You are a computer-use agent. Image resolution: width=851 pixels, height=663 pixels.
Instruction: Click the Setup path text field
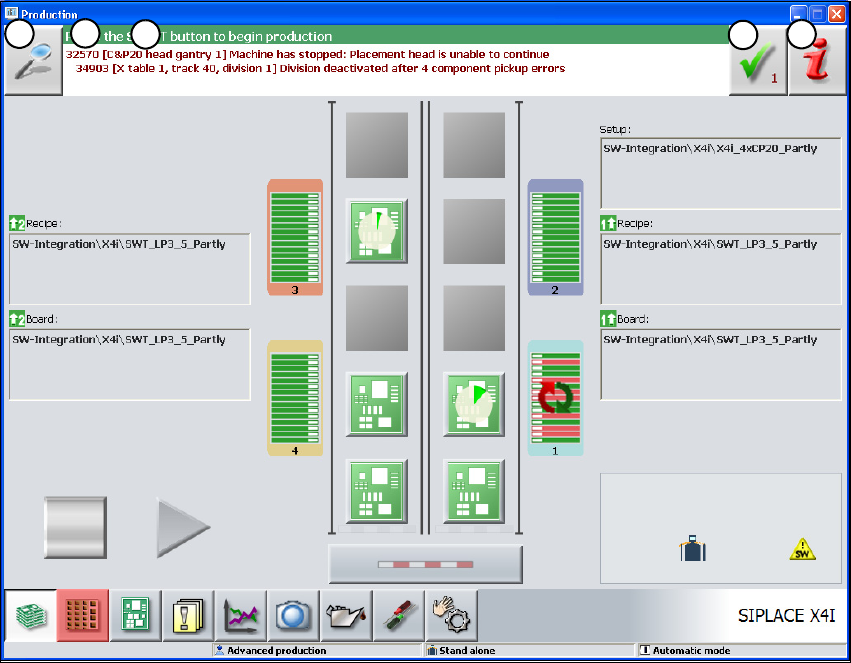pyautogui.click(x=721, y=173)
